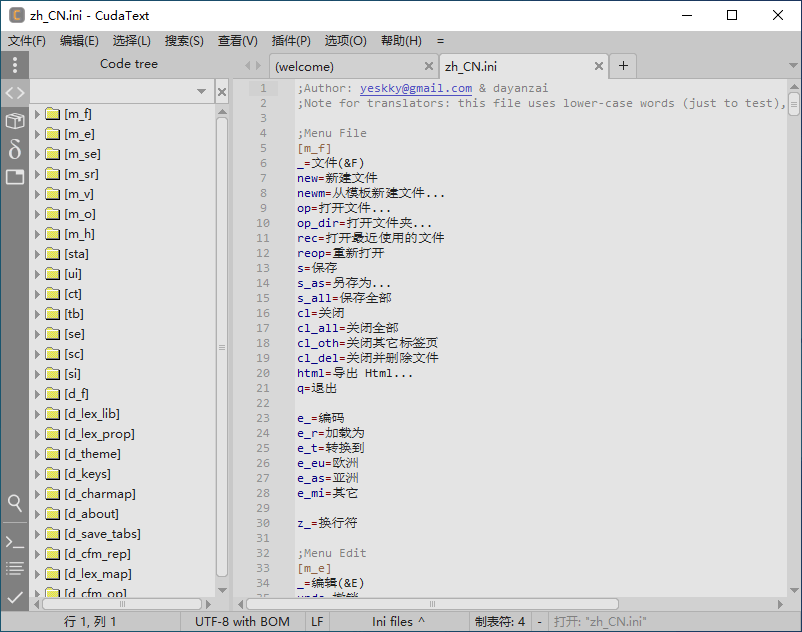
Task: Close the (welcome) tab
Action: [429, 66]
